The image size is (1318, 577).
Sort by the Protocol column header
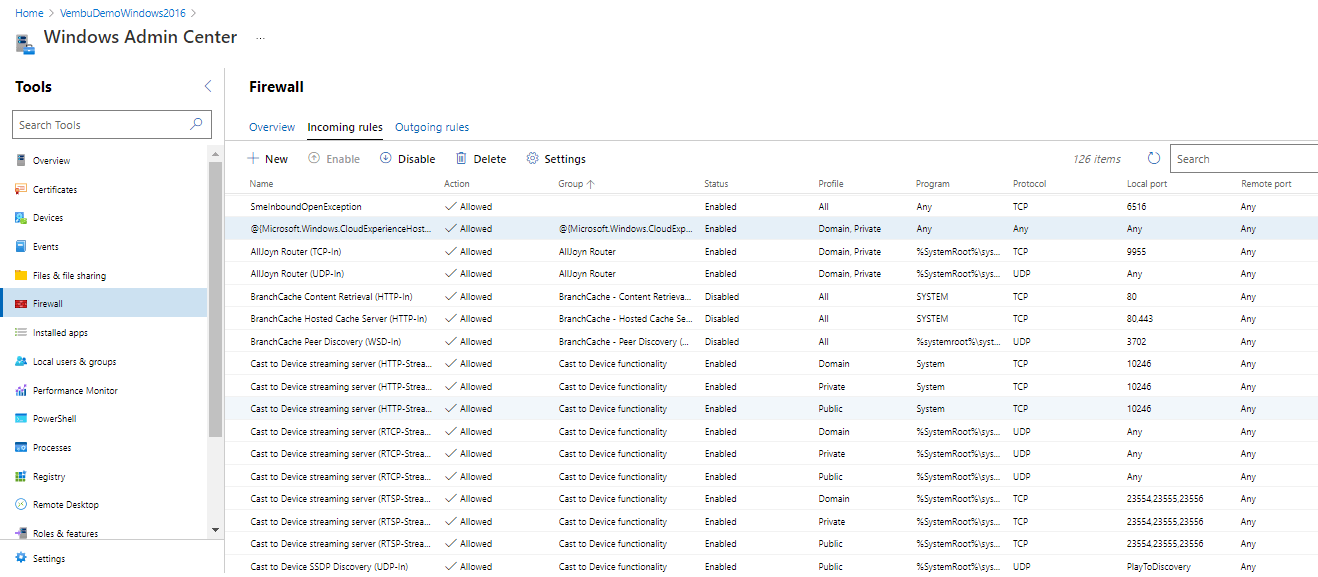tap(1030, 184)
